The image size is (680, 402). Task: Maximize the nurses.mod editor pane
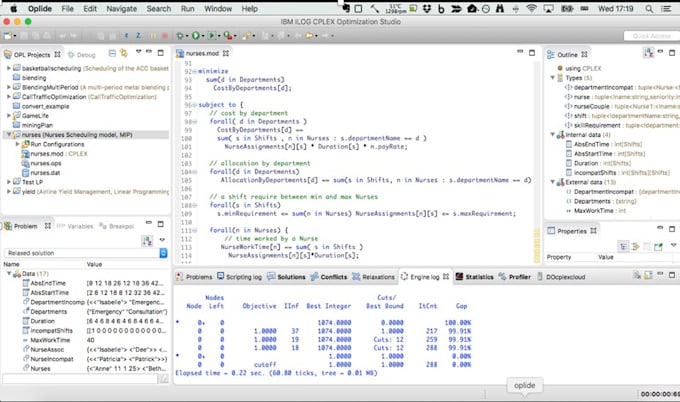point(532,52)
